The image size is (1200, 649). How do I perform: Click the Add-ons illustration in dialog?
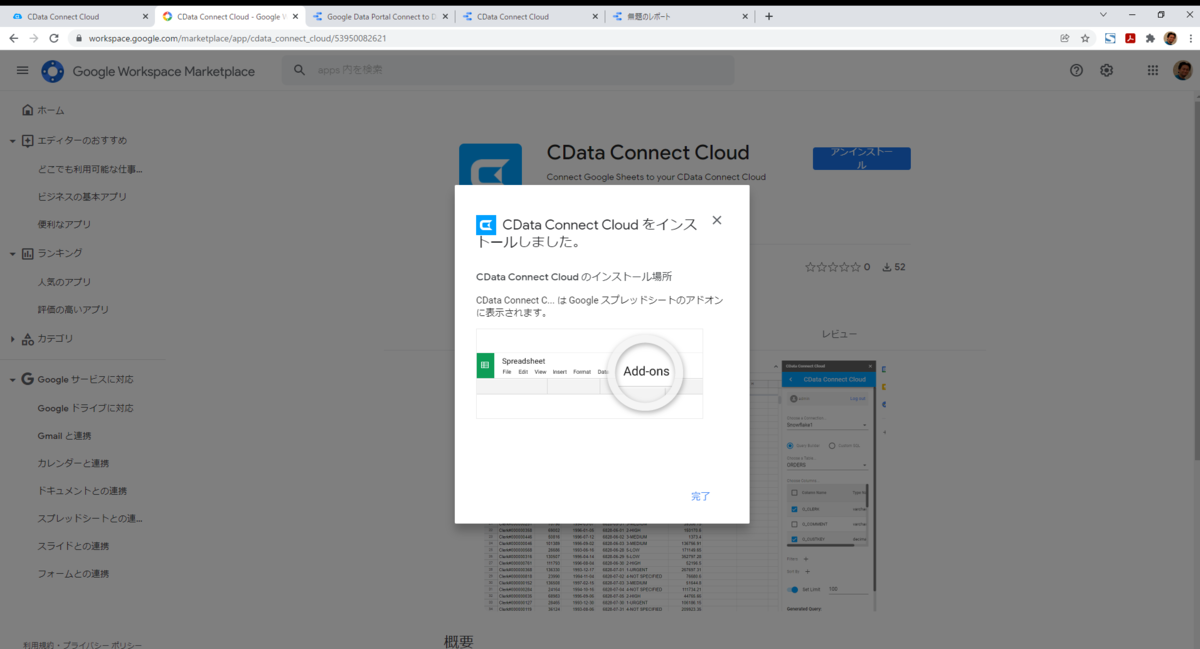pos(589,373)
